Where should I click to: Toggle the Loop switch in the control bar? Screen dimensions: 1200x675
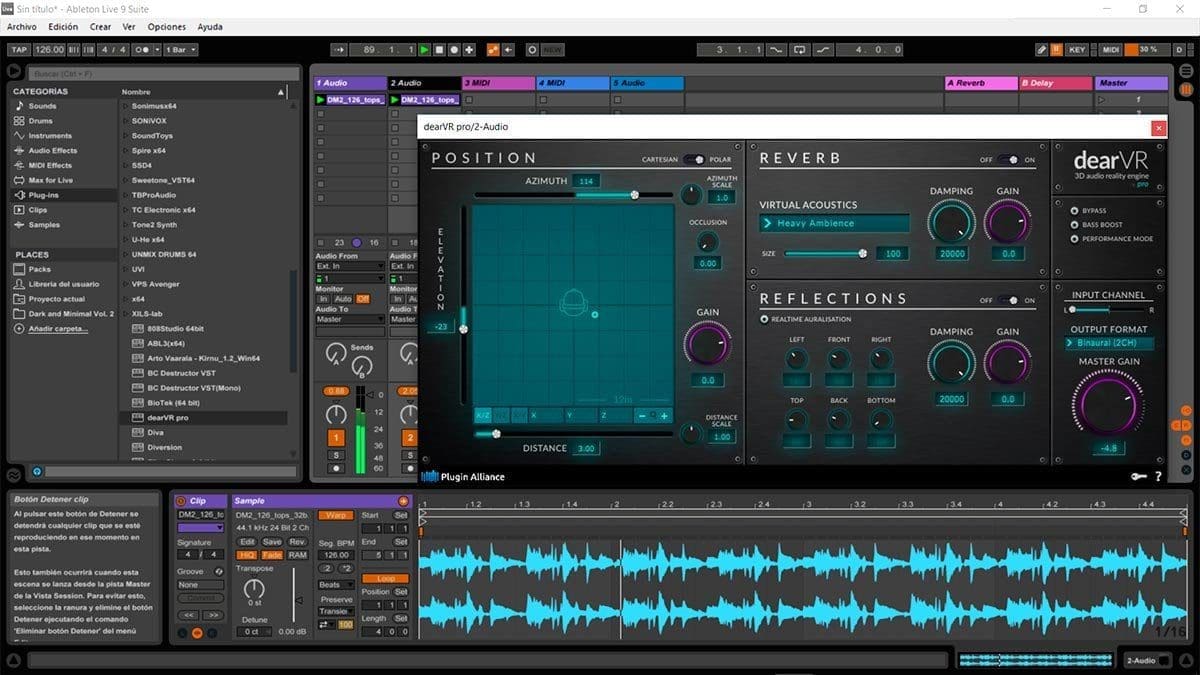pos(799,49)
